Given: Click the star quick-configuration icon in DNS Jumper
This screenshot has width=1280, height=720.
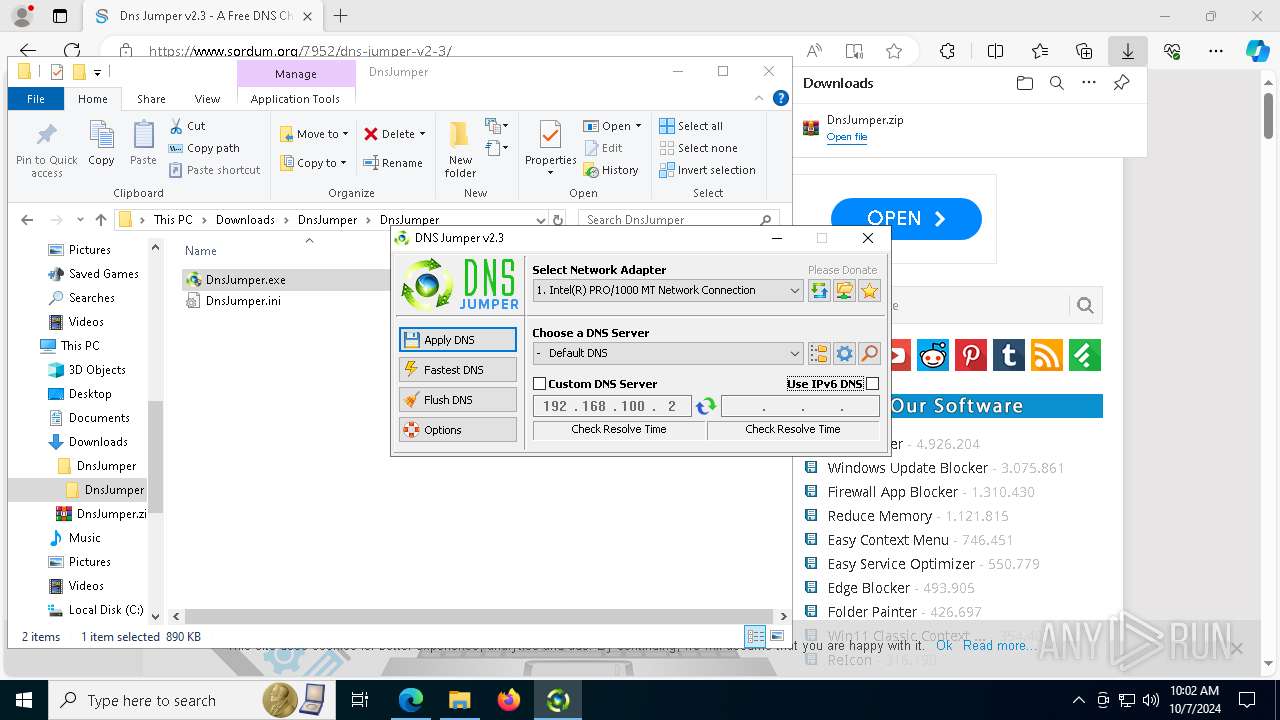Looking at the screenshot, I should [x=870, y=291].
